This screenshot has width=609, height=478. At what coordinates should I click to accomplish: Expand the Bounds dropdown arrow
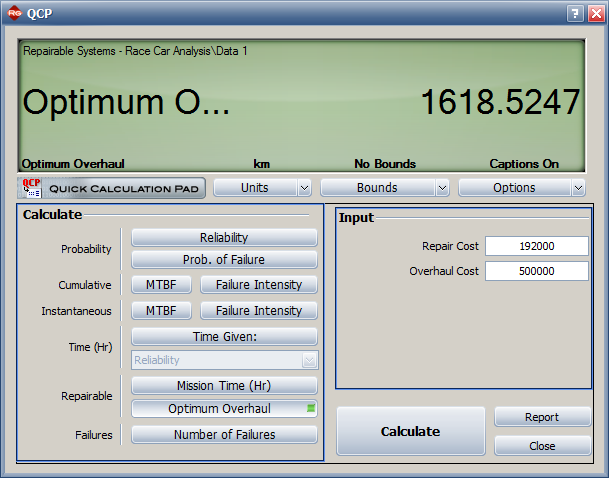[x=442, y=188]
